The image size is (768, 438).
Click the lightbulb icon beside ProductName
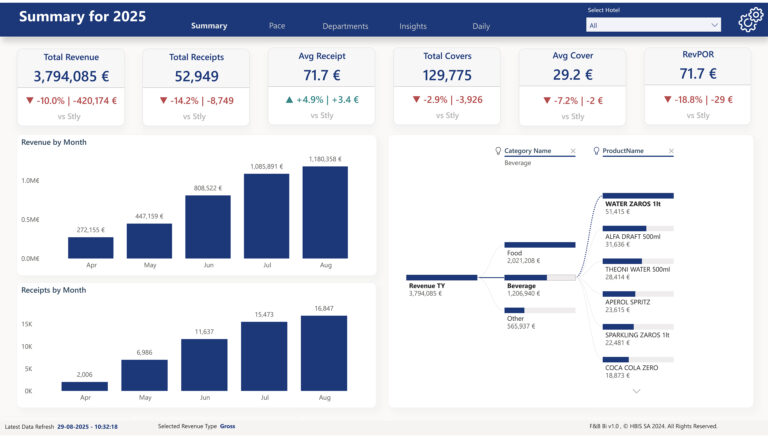click(597, 151)
